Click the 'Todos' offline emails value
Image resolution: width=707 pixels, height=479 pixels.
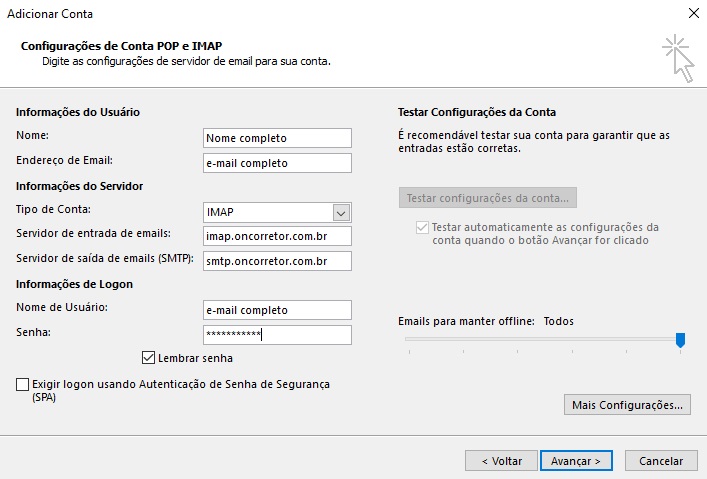(x=559, y=321)
